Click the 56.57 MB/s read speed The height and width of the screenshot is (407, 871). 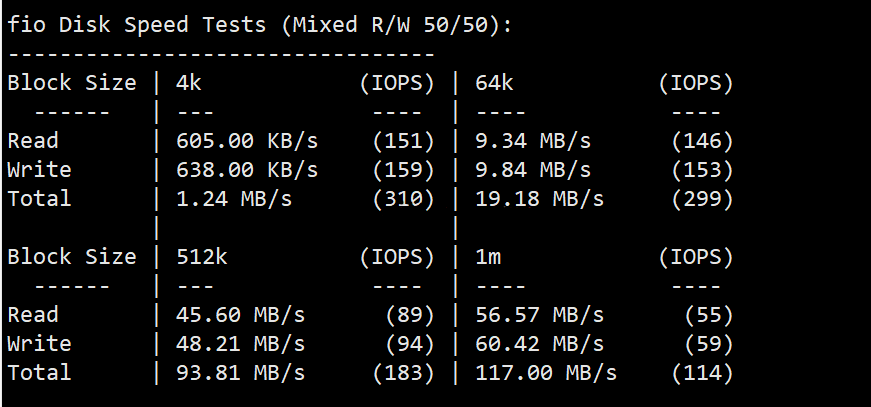click(x=539, y=315)
